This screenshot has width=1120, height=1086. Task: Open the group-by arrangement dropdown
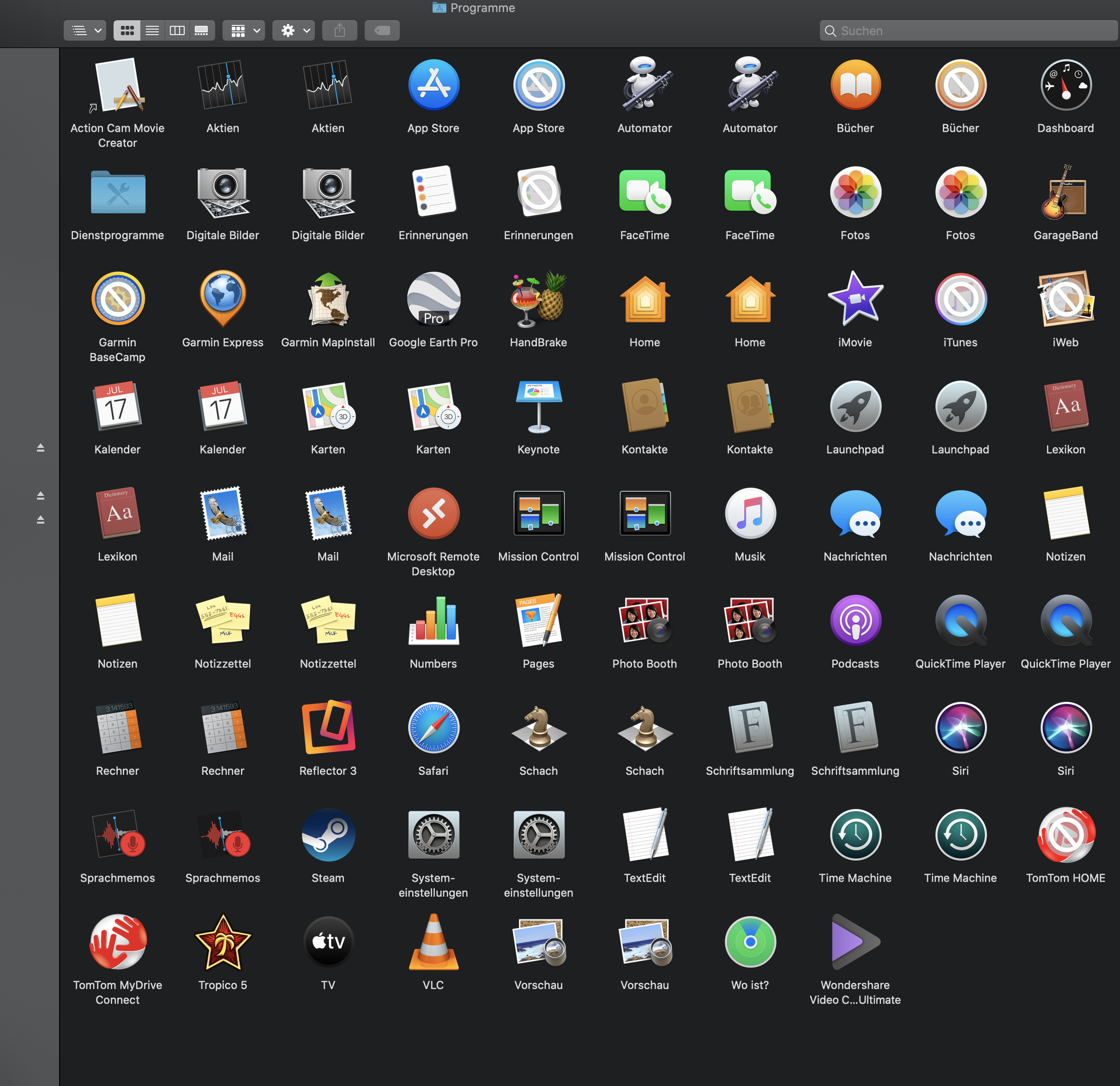[x=244, y=31]
